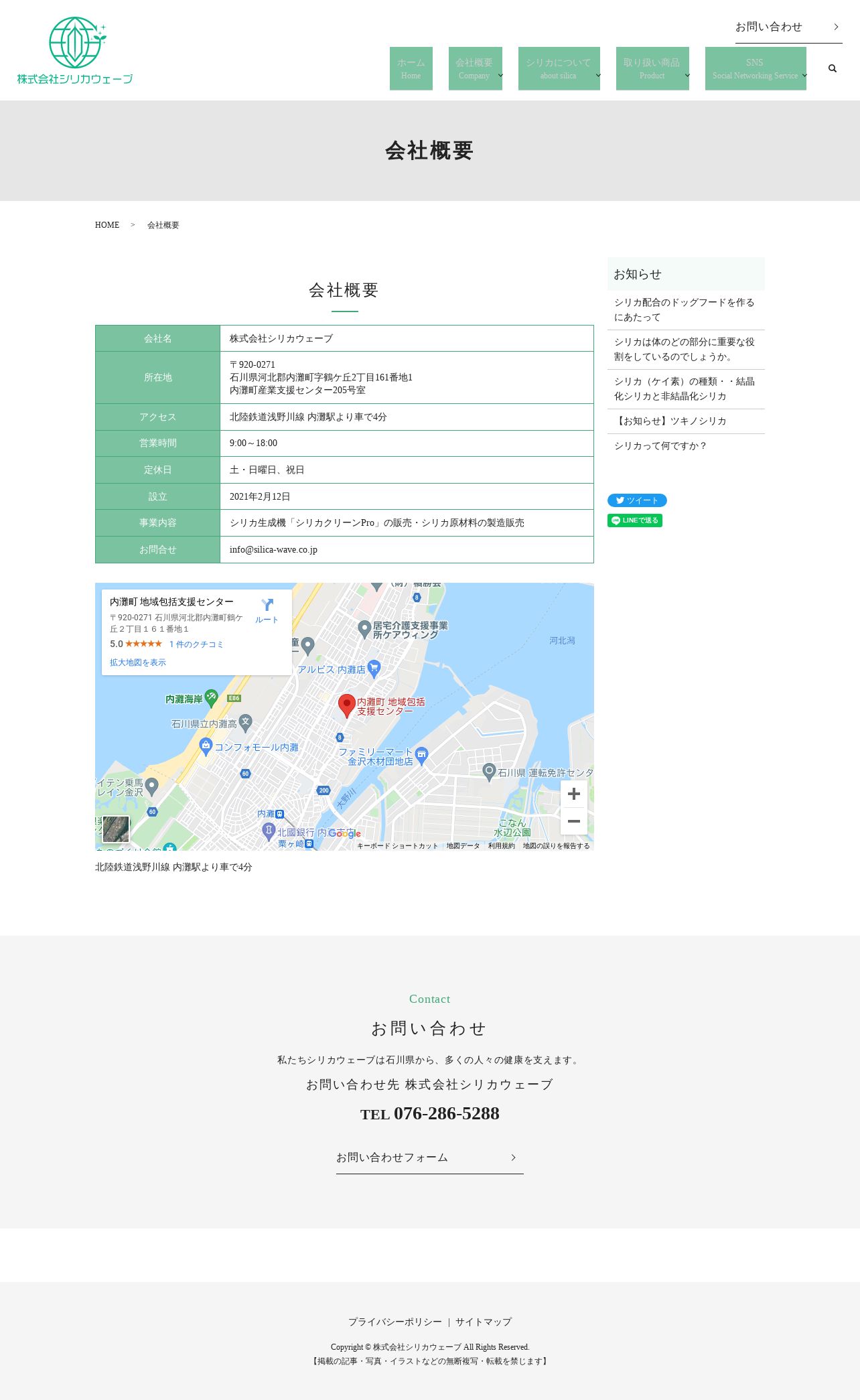This screenshot has width=860, height=1400.
Task: Click the 会社概要 breadcrumb text
Action: tap(163, 225)
